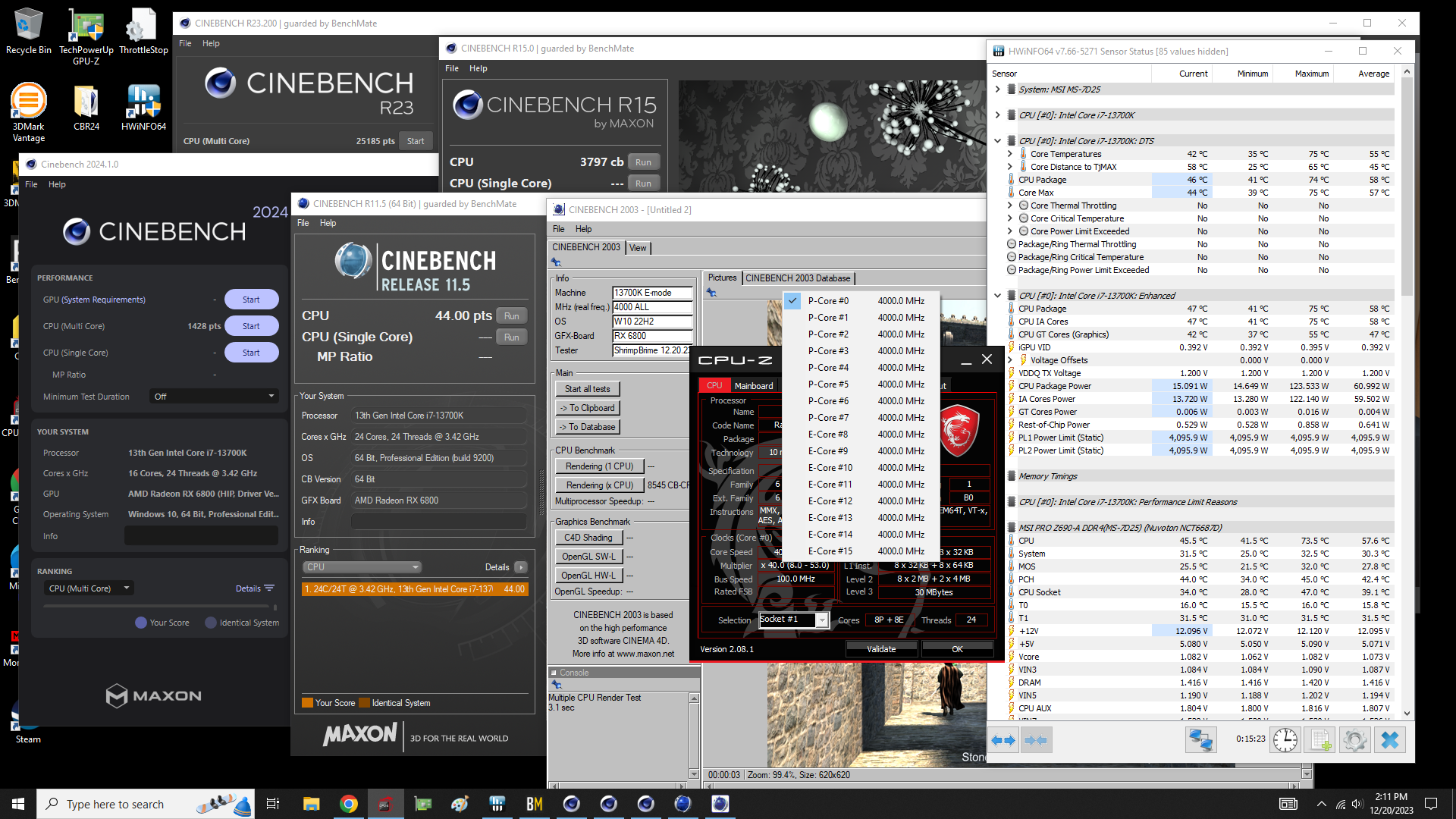Open R11.5 Ranking CPU dropdown
1456x819 pixels.
click(362, 567)
